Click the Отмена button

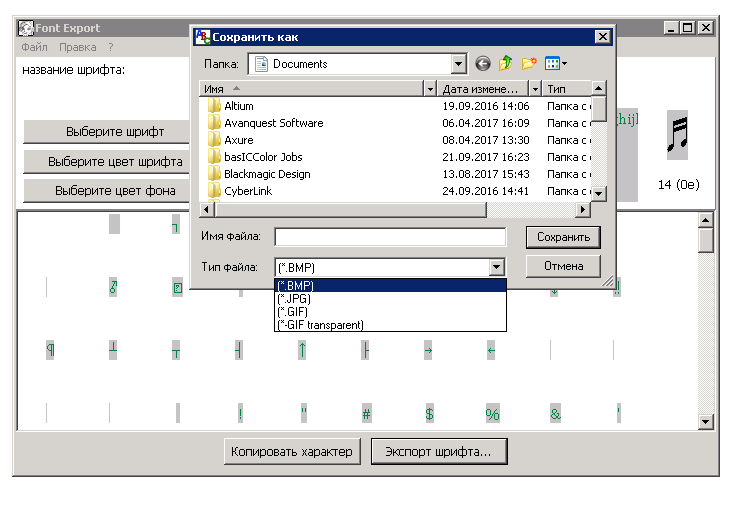[x=563, y=266]
